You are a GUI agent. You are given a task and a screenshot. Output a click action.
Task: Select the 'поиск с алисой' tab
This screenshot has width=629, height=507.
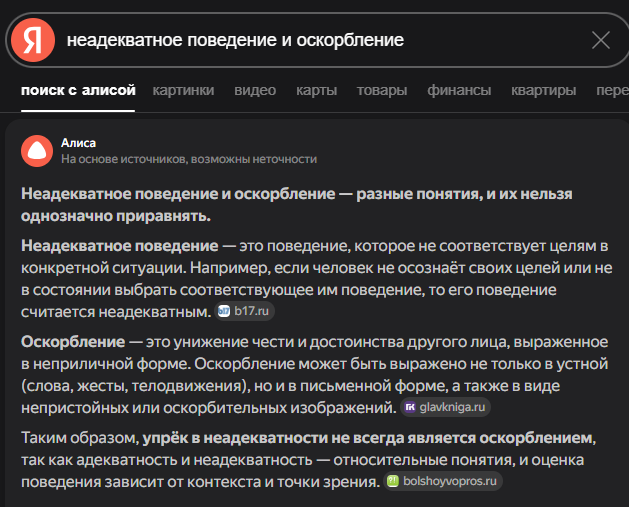(x=78, y=90)
